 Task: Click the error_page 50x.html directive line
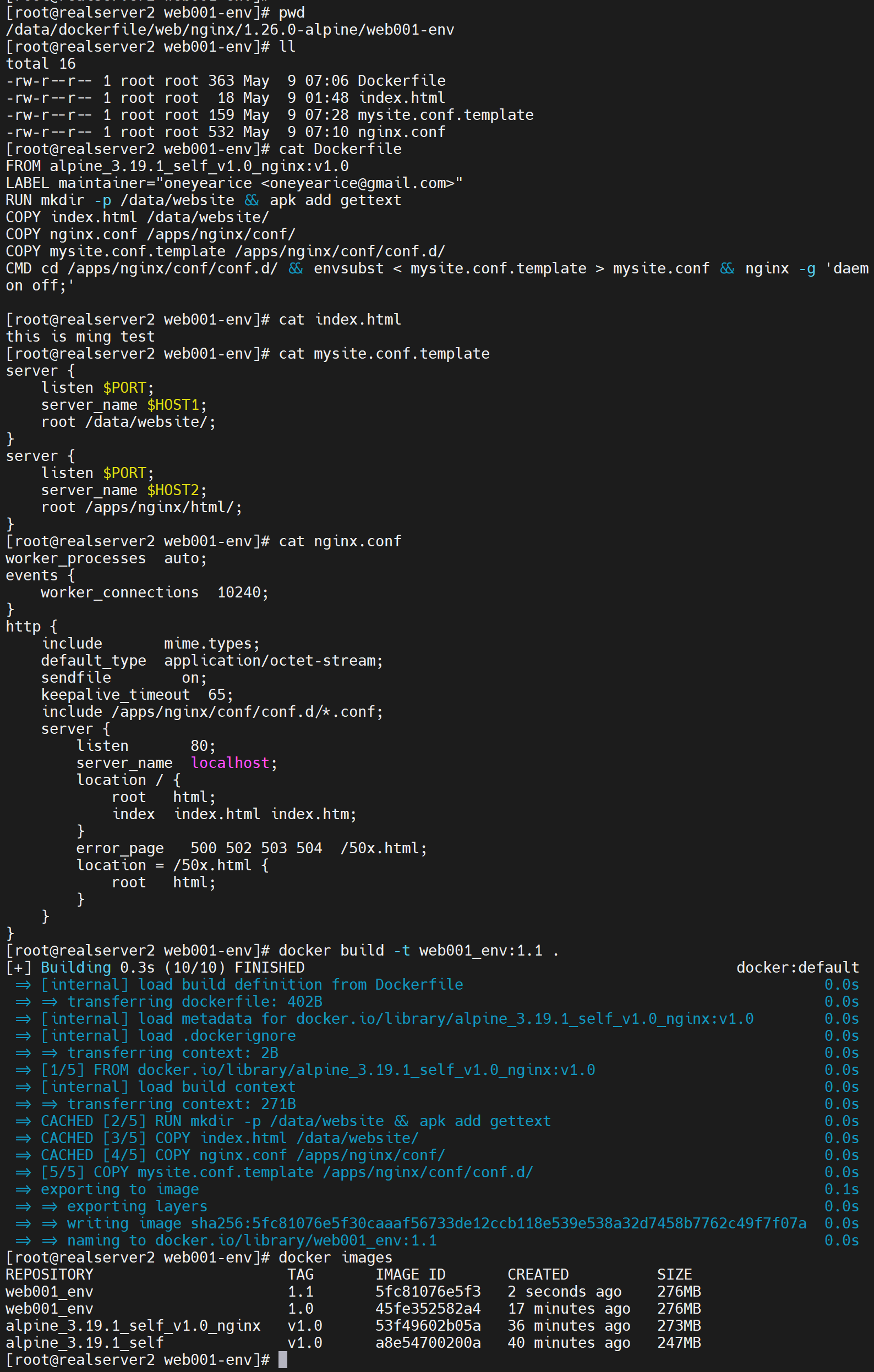click(x=251, y=848)
